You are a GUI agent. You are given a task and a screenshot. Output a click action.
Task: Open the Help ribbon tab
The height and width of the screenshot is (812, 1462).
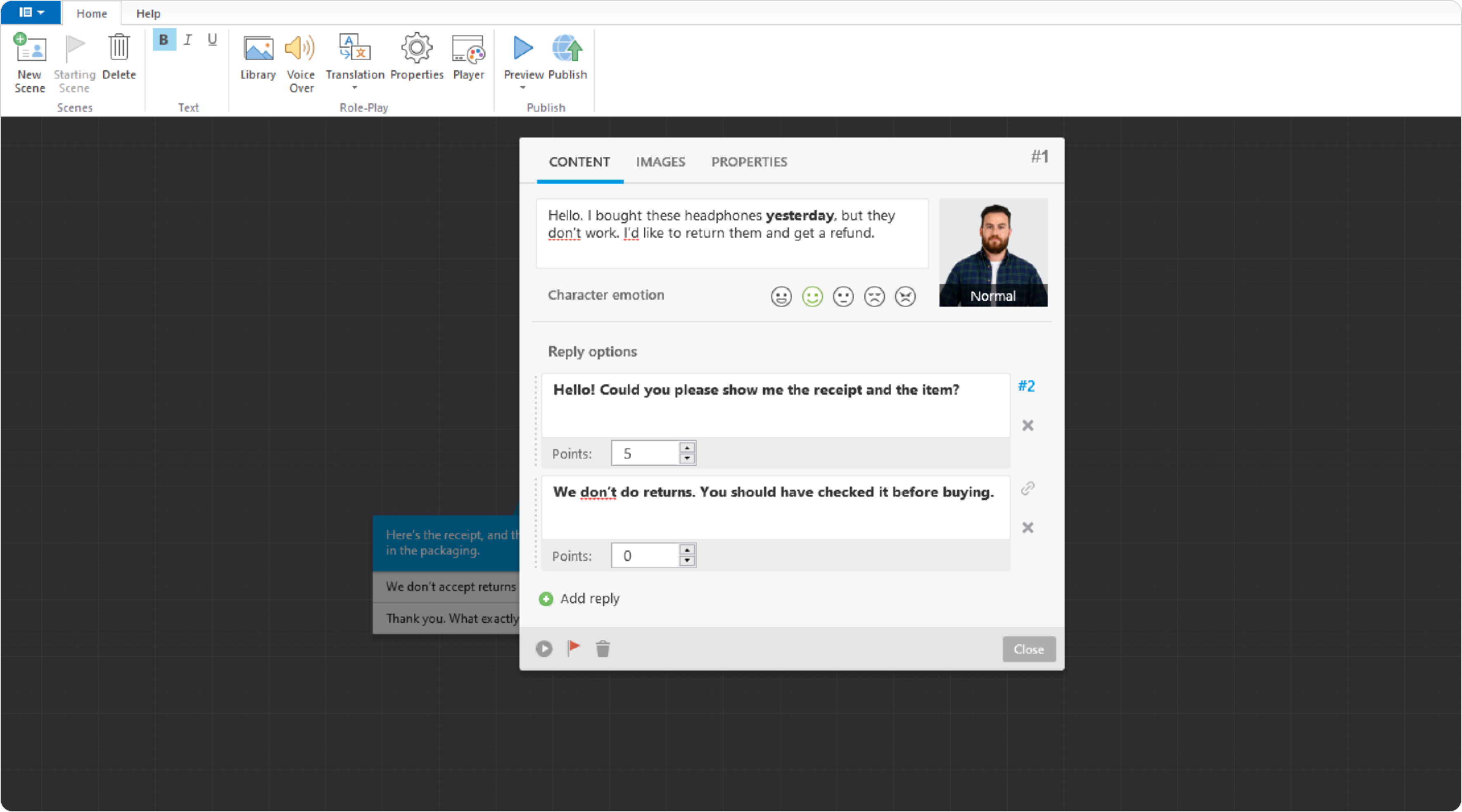pos(148,14)
